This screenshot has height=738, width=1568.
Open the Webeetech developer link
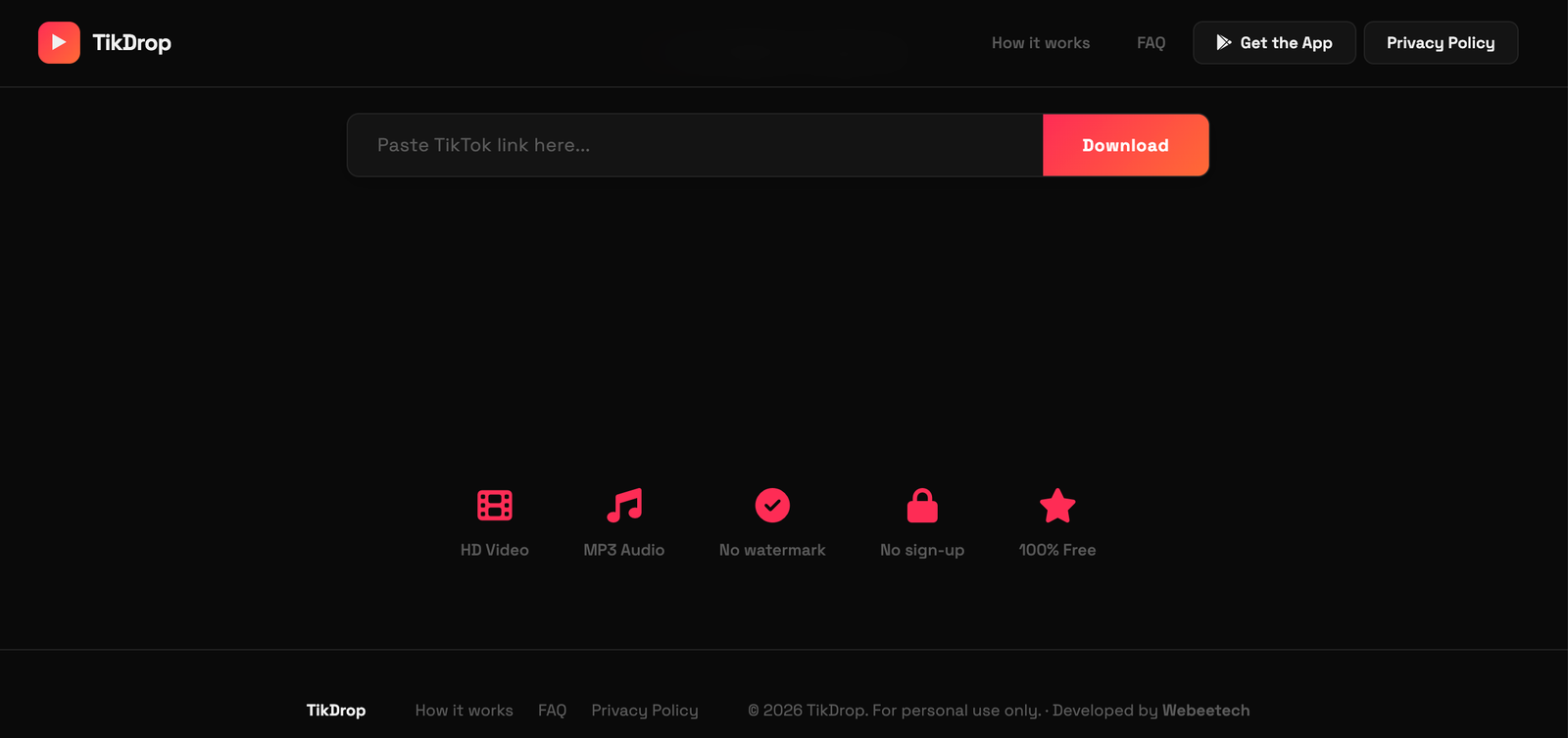pos(1206,711)
